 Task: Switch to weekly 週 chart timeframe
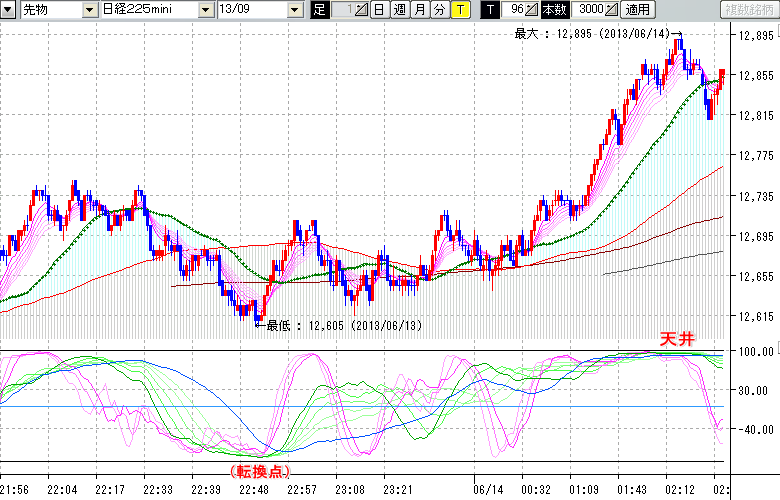399,9
